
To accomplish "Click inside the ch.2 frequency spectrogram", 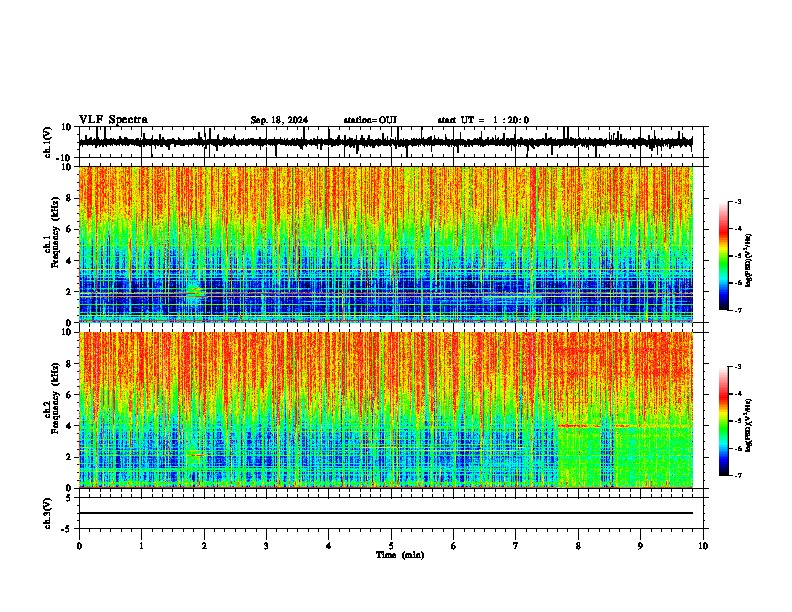I will [385, 410].
